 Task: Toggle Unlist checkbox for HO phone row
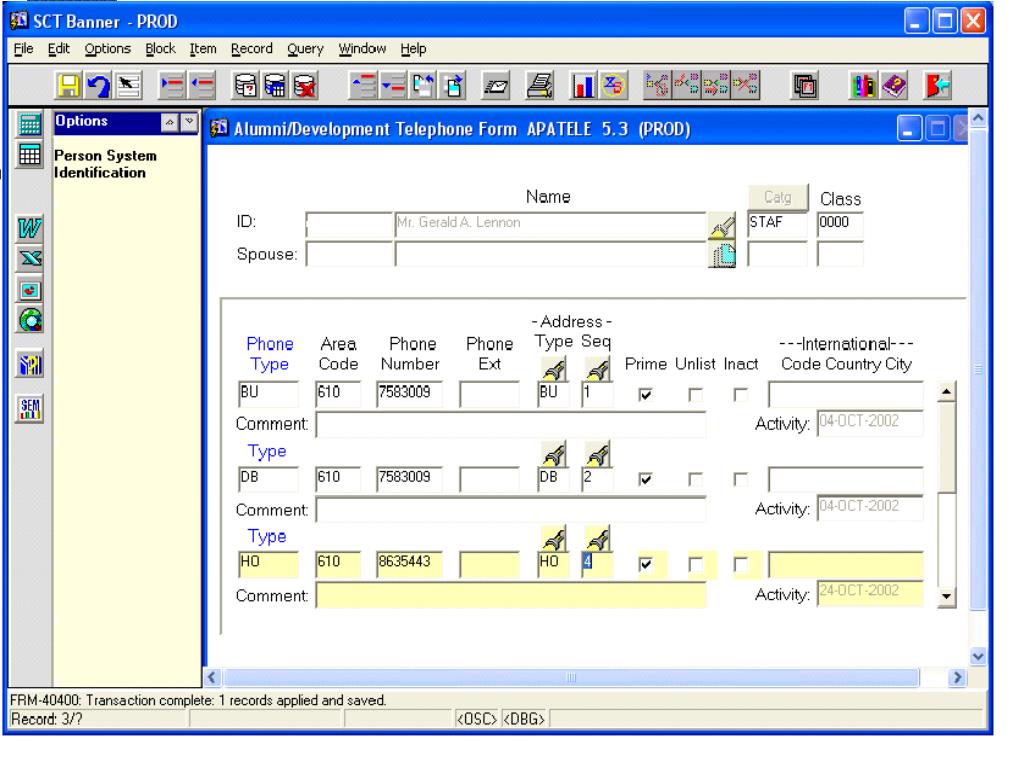696,564
